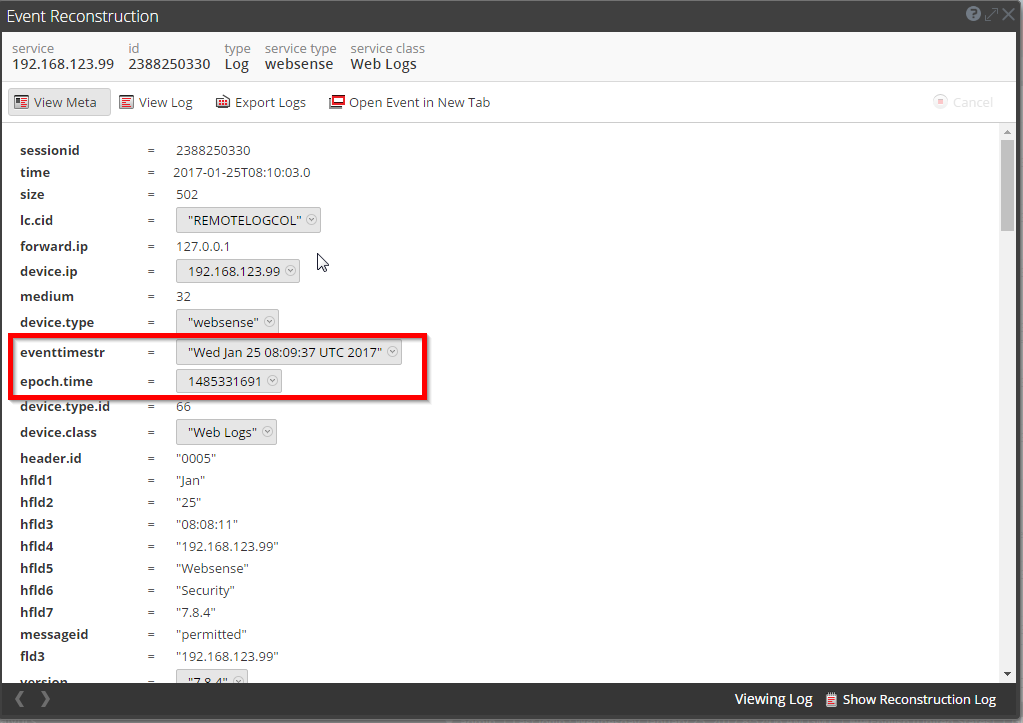The height and width of the screenshot is (723, 1023).
Task: Click the scrollbar up arrow
Action: 1007,132
